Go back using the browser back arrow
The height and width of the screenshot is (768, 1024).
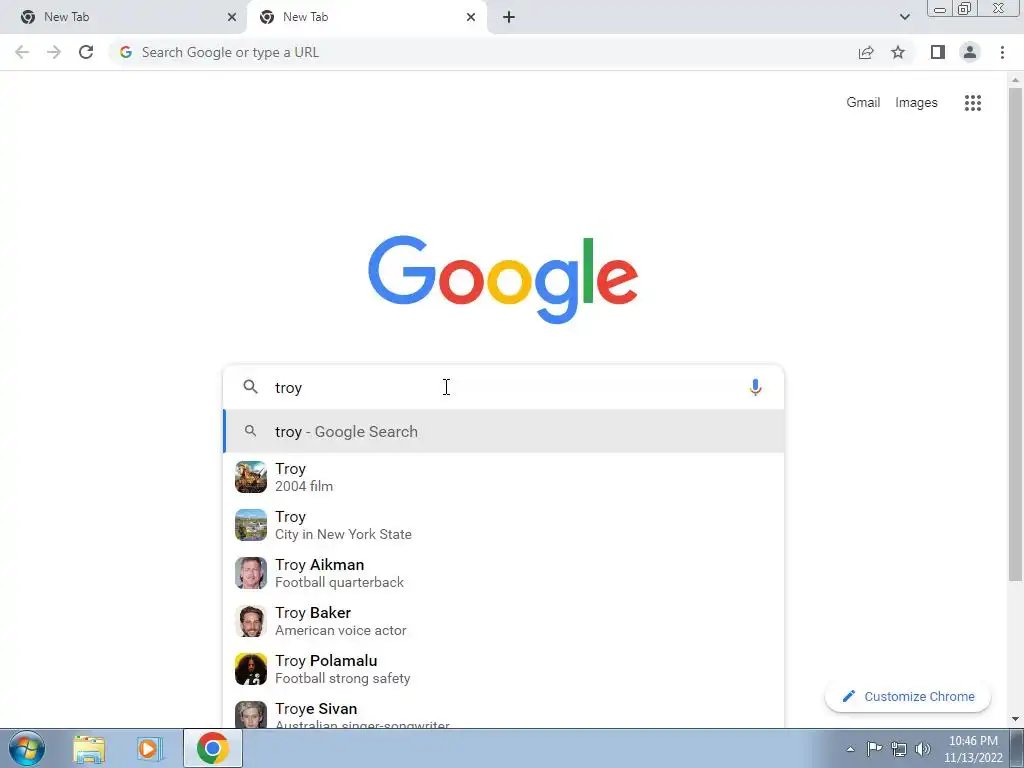click(22, 52)
